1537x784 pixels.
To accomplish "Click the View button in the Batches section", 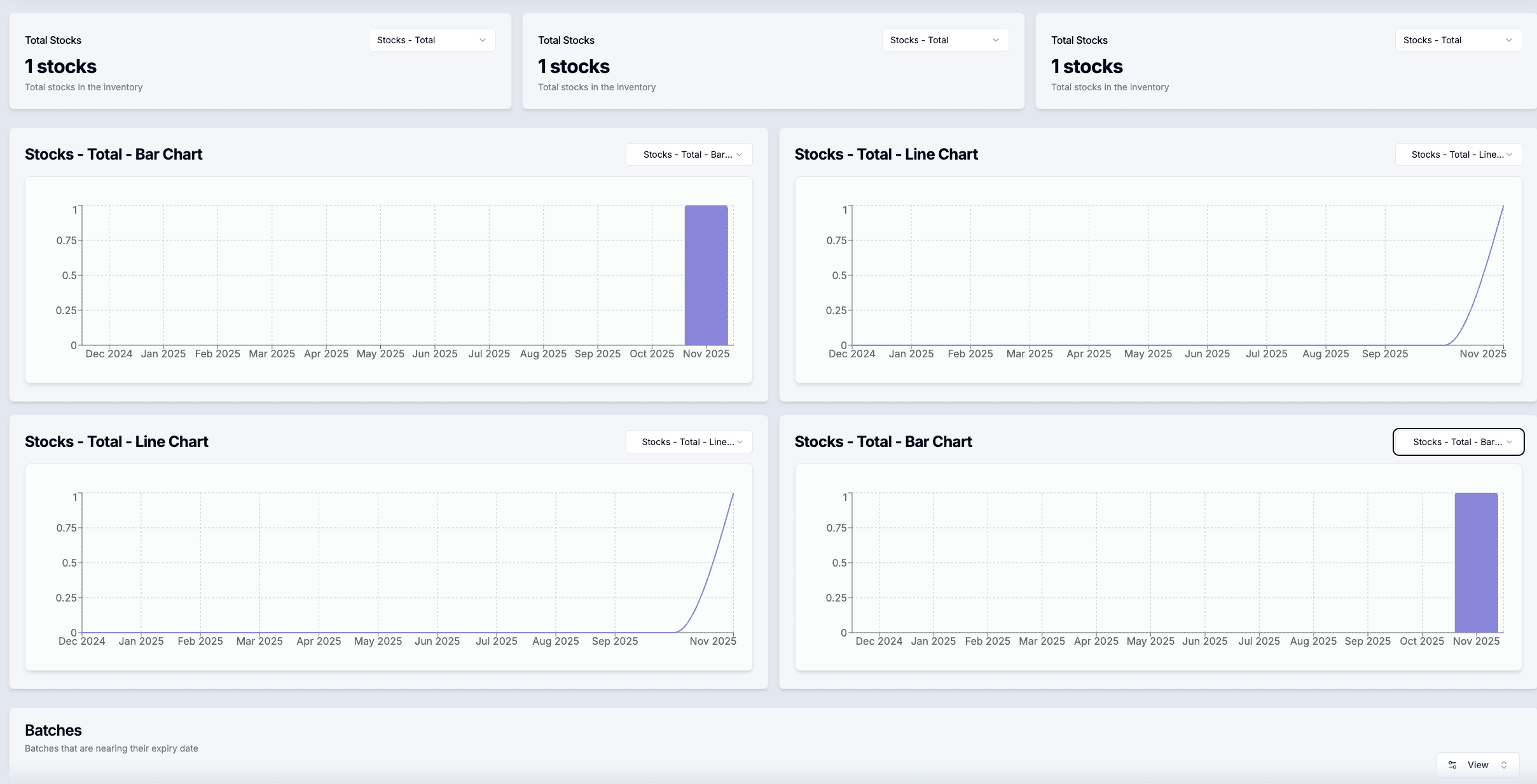I will click(1477, 765).
